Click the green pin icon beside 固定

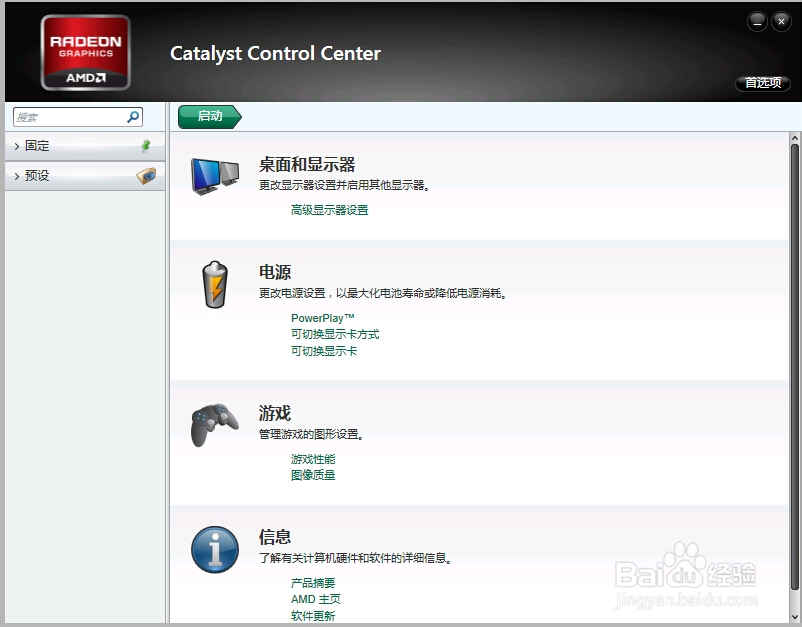(146, 146)
